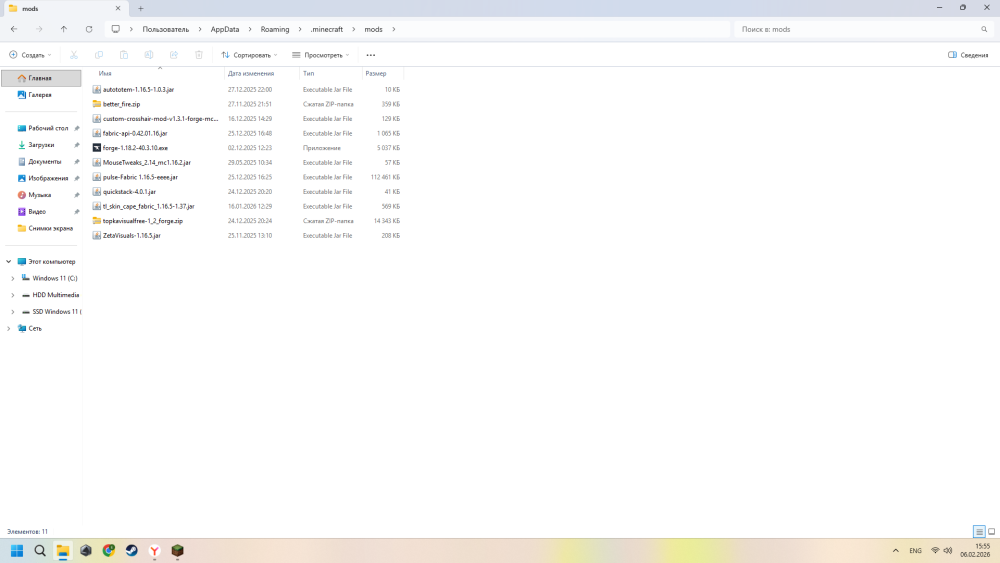Image resolution: width=1000 pixels, height=563 pixels.
Task: Click the volume speaker tray icon
Action: 948,550
